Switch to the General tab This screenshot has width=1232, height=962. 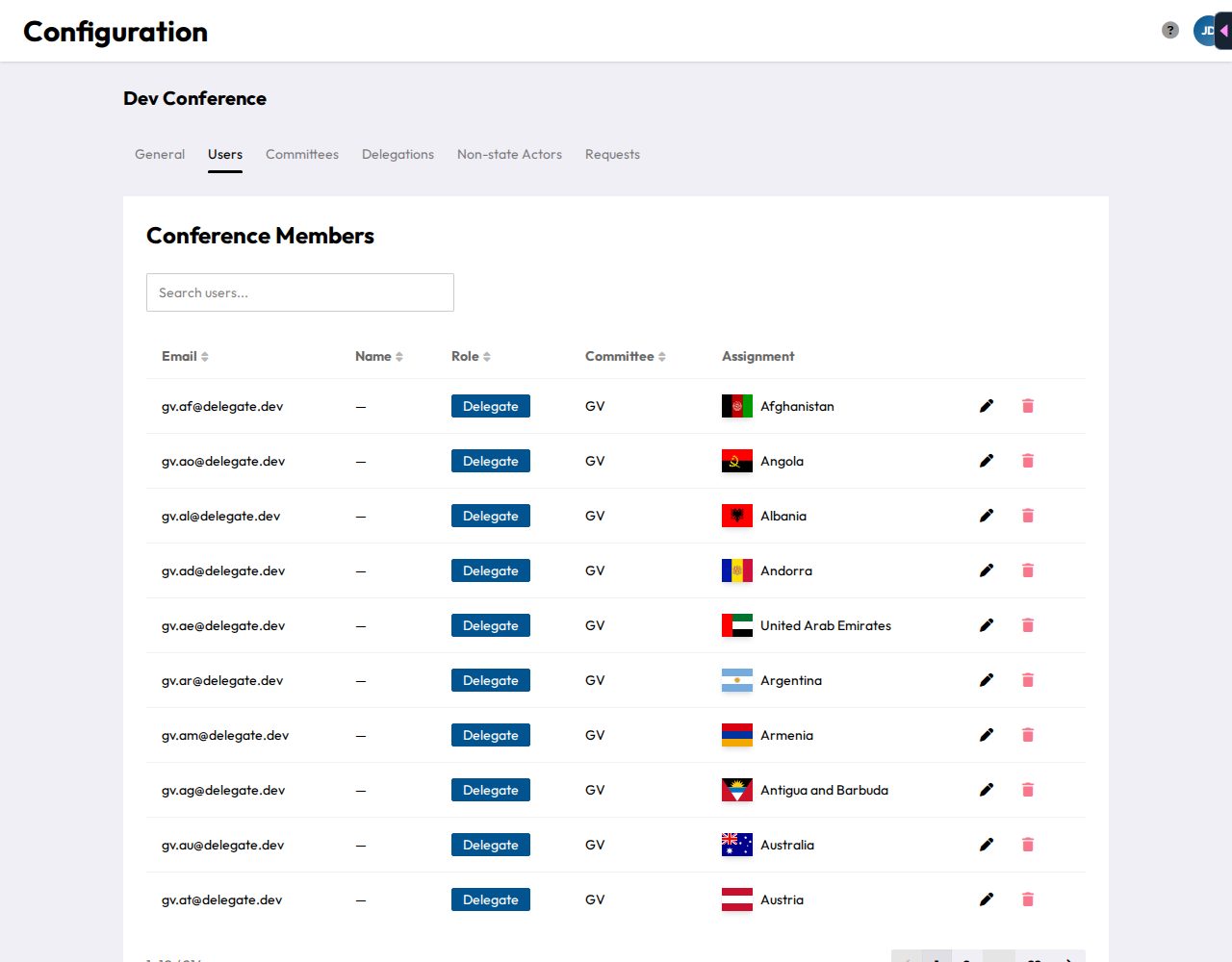(x=160, y=154)
